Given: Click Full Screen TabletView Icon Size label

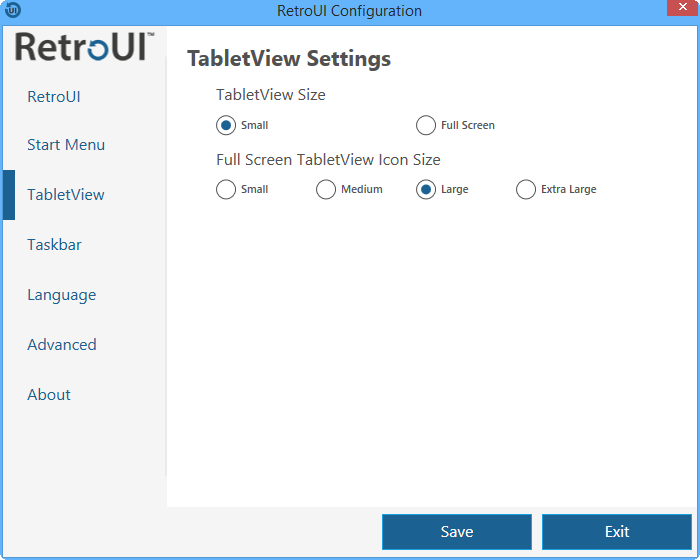Looking at the screenshot, I should 329,160.
